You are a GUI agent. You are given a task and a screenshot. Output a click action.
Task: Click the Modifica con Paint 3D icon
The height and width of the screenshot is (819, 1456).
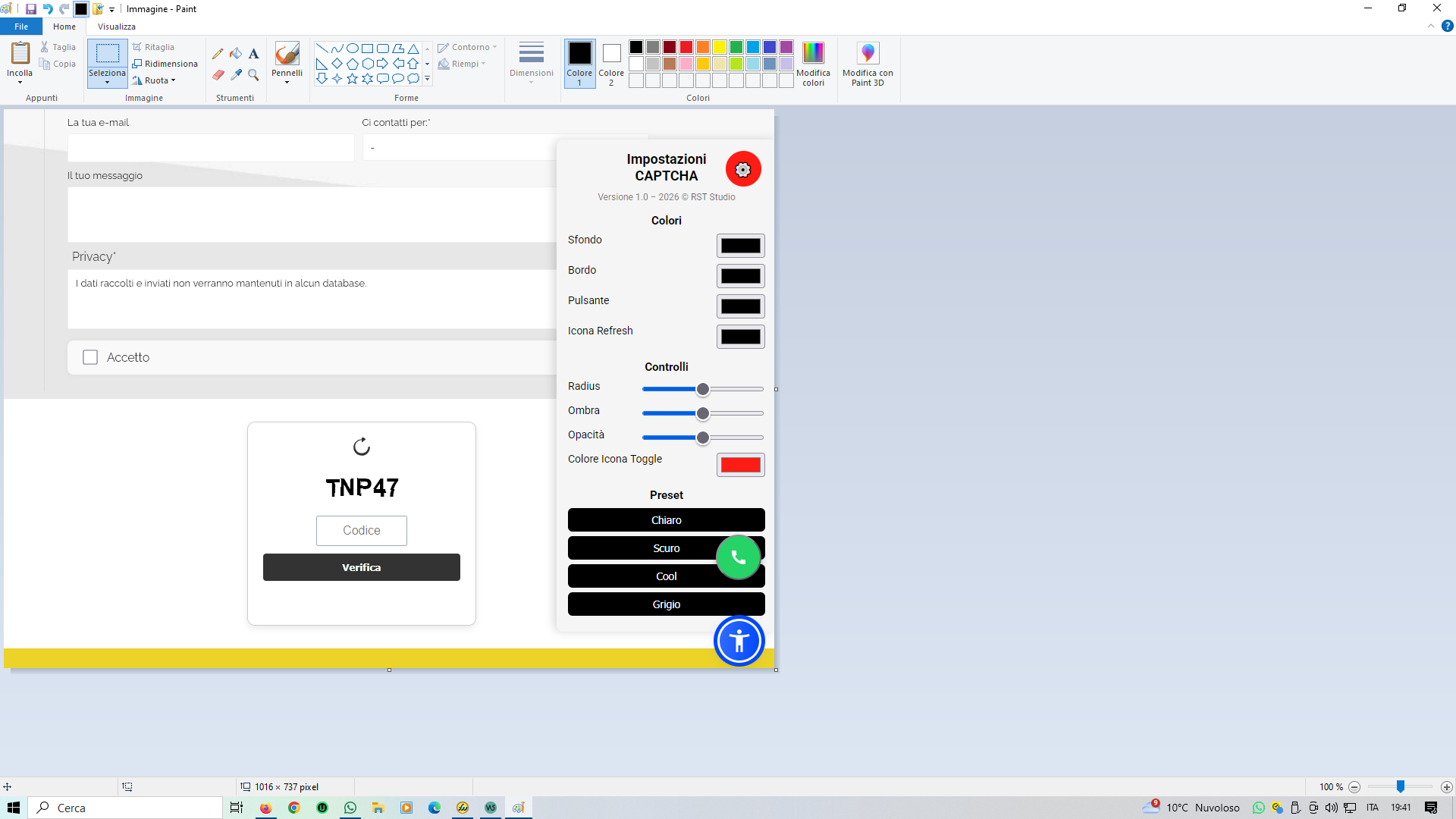pos(868,54)
